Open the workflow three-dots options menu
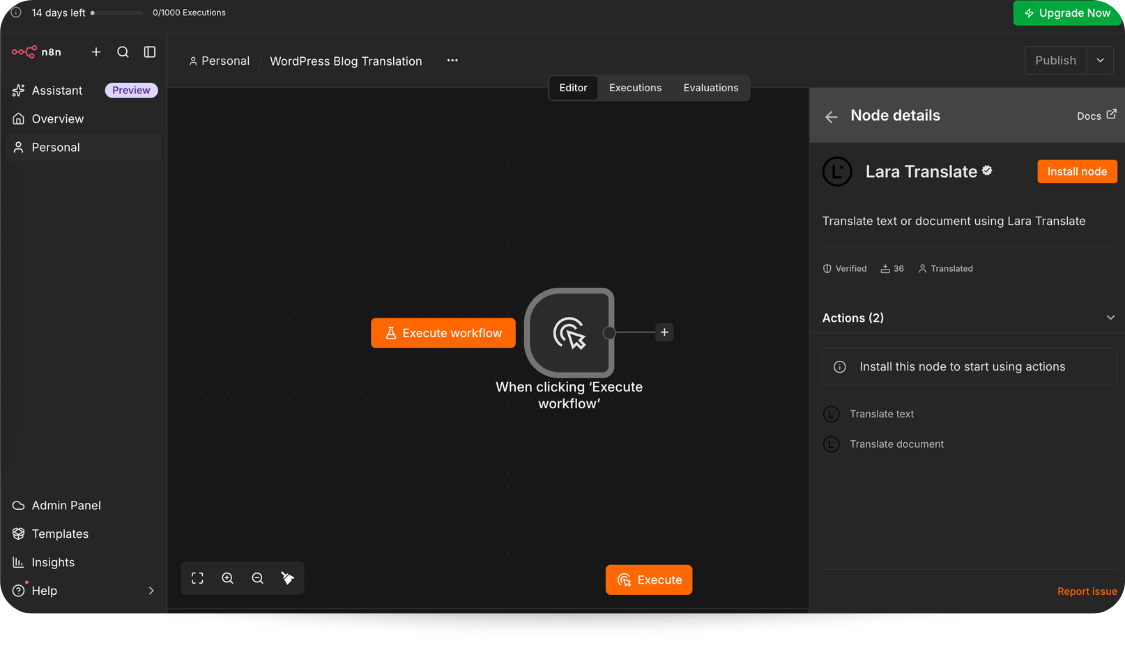The width and height of the screenshot is (1125, 648). pyautogui.click(x=452, y=60)
